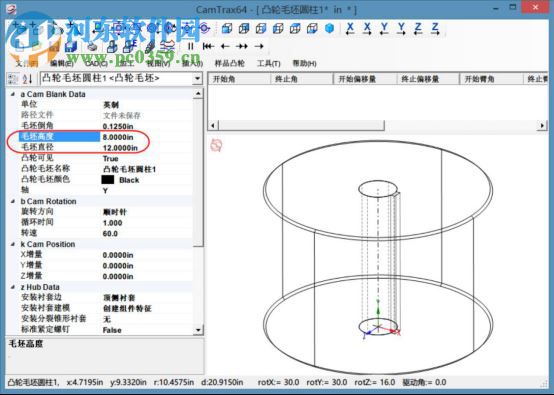Click the 毛坯倒角 value 0.1250in
554x395 pixels.
point(118,126)
